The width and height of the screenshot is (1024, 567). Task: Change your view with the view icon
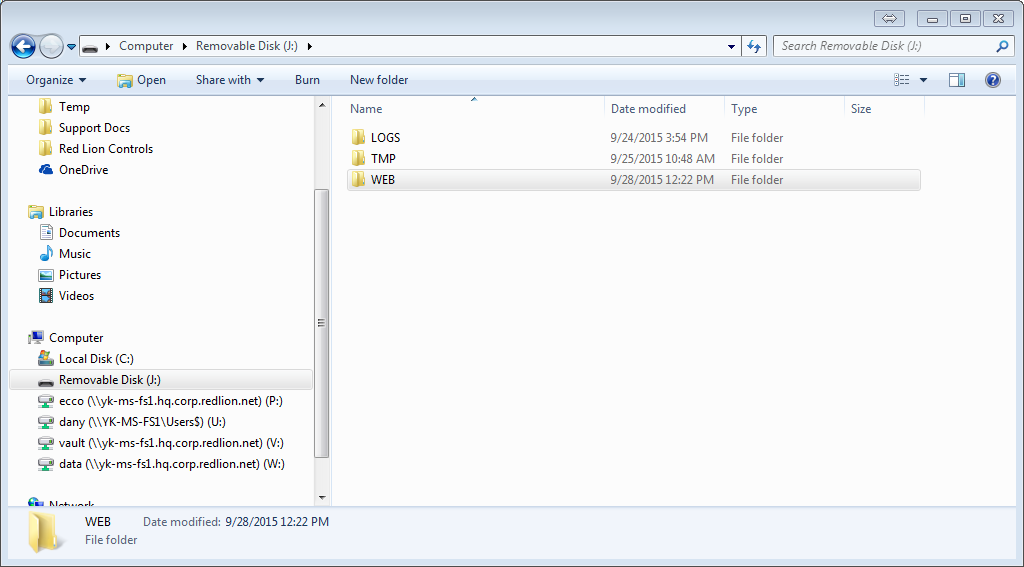[x=901, y=80]
